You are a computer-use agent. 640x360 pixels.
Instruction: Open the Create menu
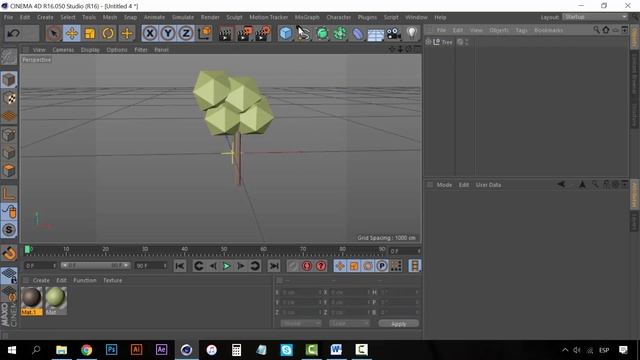(x=45, y=17)
